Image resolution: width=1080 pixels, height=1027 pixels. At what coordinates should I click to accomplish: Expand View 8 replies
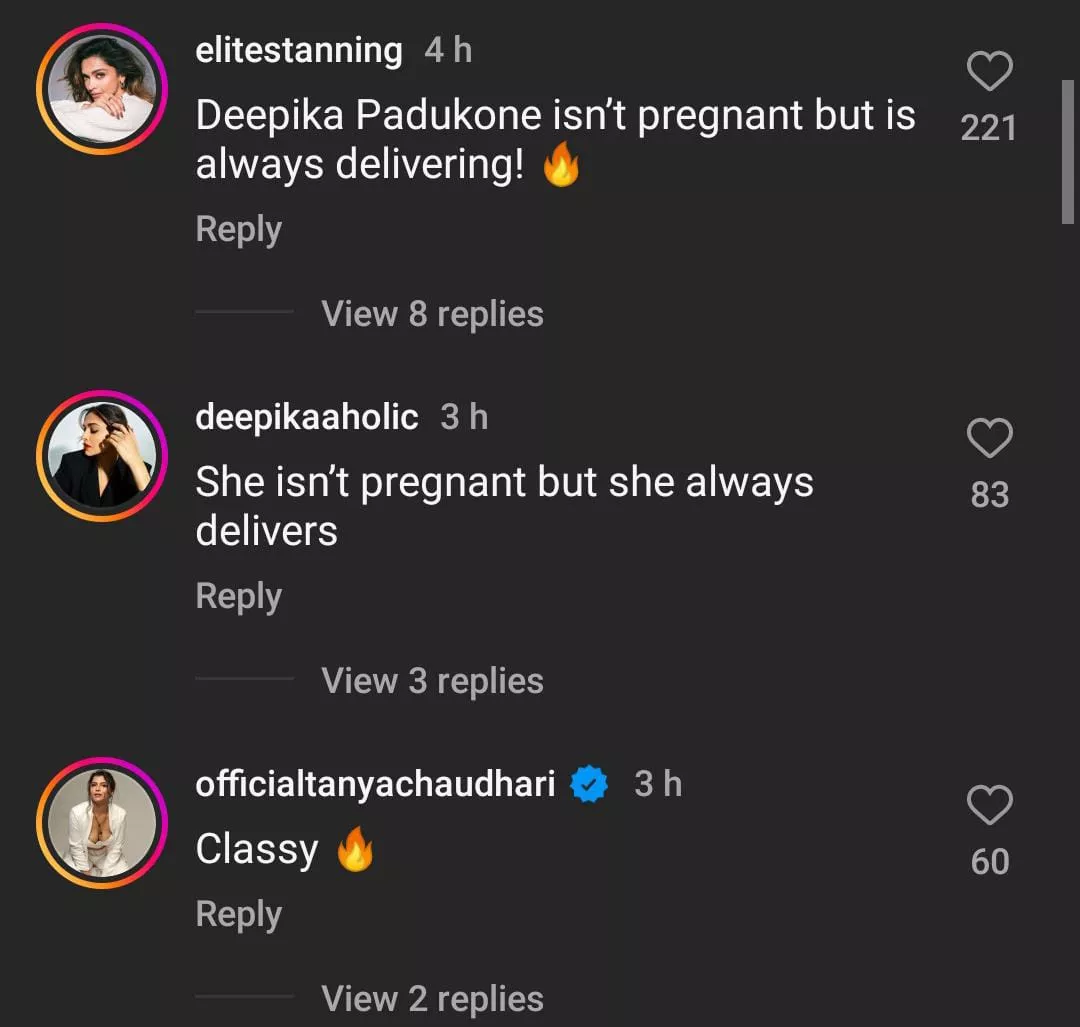click(432, 314)
